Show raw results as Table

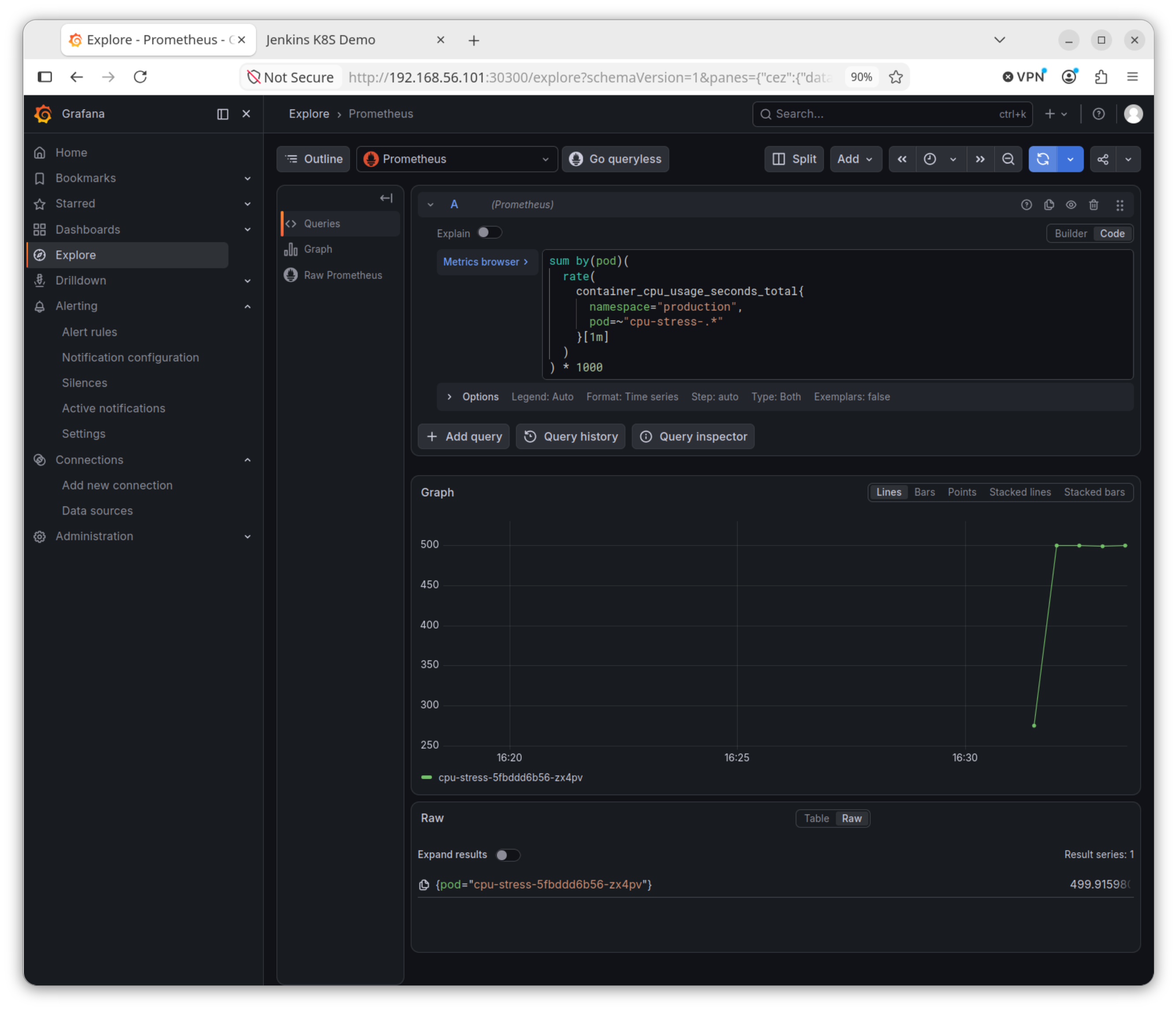pyautogui.click(x=816, y=819)
